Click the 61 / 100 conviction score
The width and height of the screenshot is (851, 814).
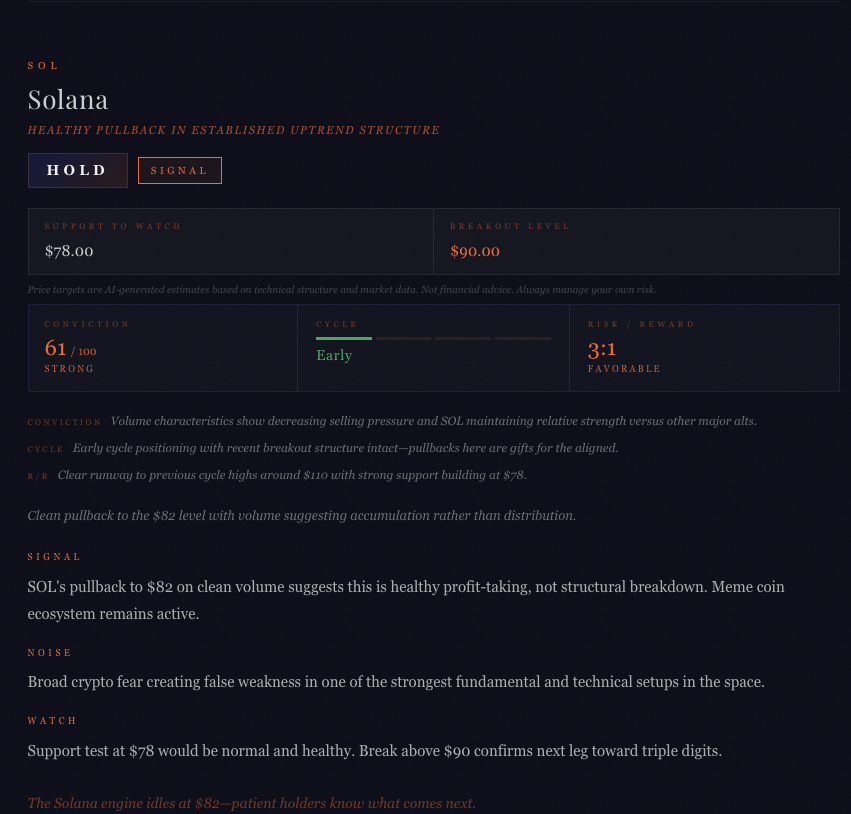click(x=71, y=348)
